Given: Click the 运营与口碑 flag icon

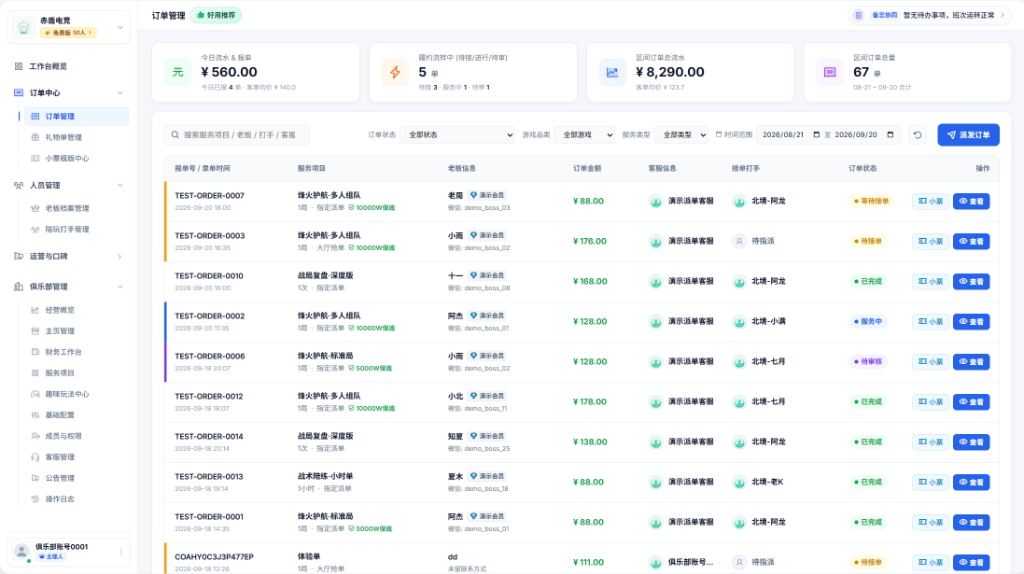Looking at the screenshot, I should tap(18, 256).
